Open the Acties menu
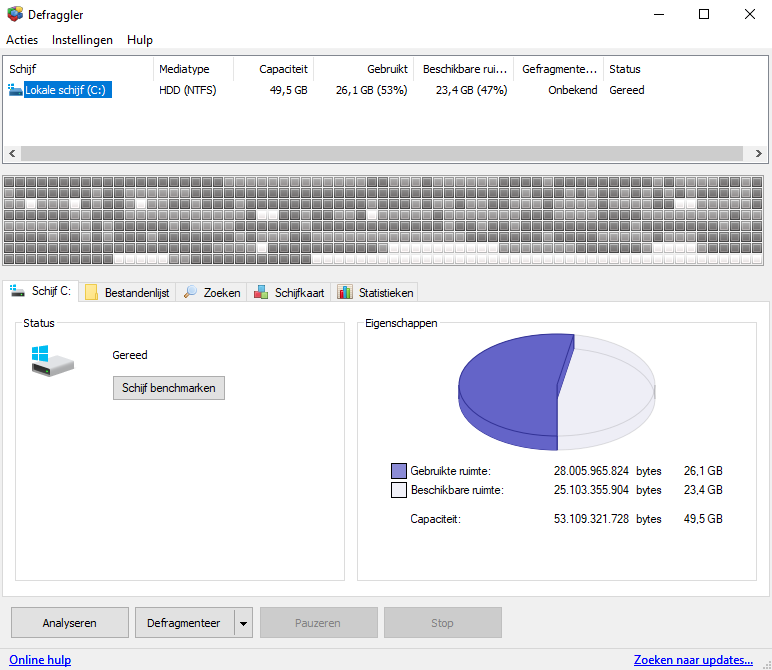The height and width of the screenshot is (670, 772). pyautogui.click(x=22, y=40)
